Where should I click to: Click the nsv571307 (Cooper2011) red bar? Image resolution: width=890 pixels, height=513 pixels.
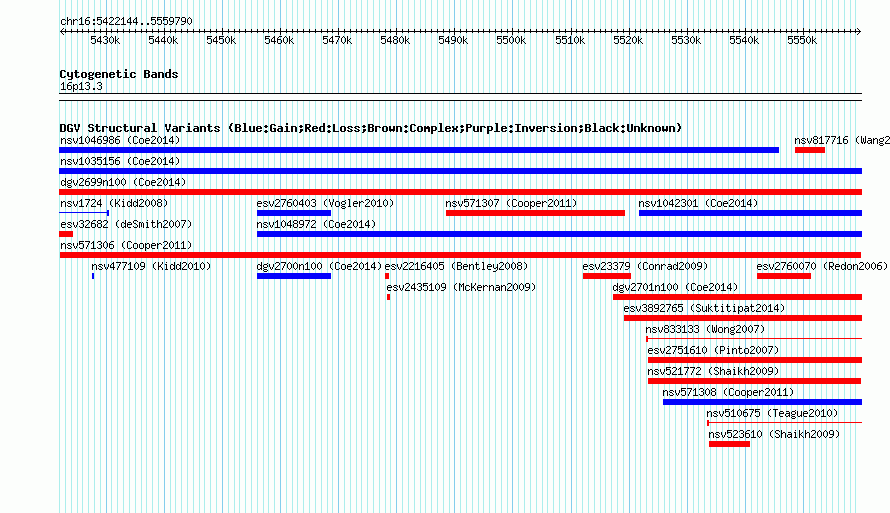[x=535, y=213]
